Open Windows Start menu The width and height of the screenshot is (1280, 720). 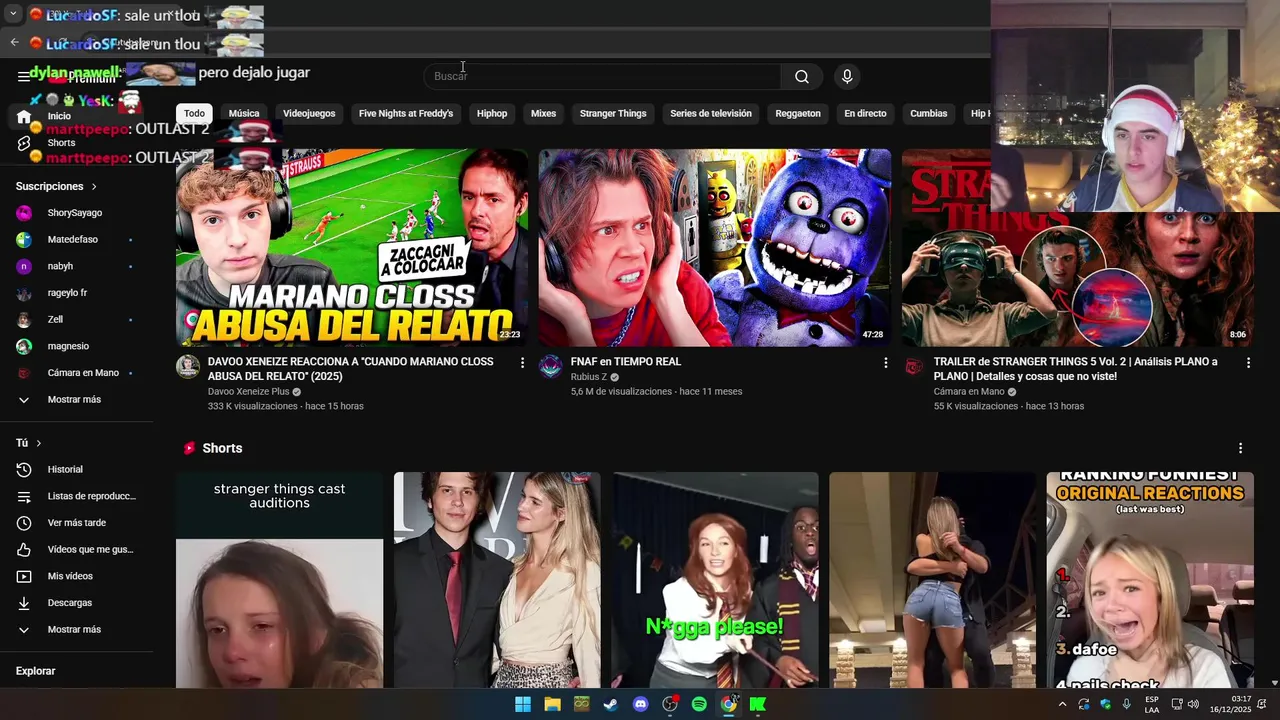click(523, 704)
